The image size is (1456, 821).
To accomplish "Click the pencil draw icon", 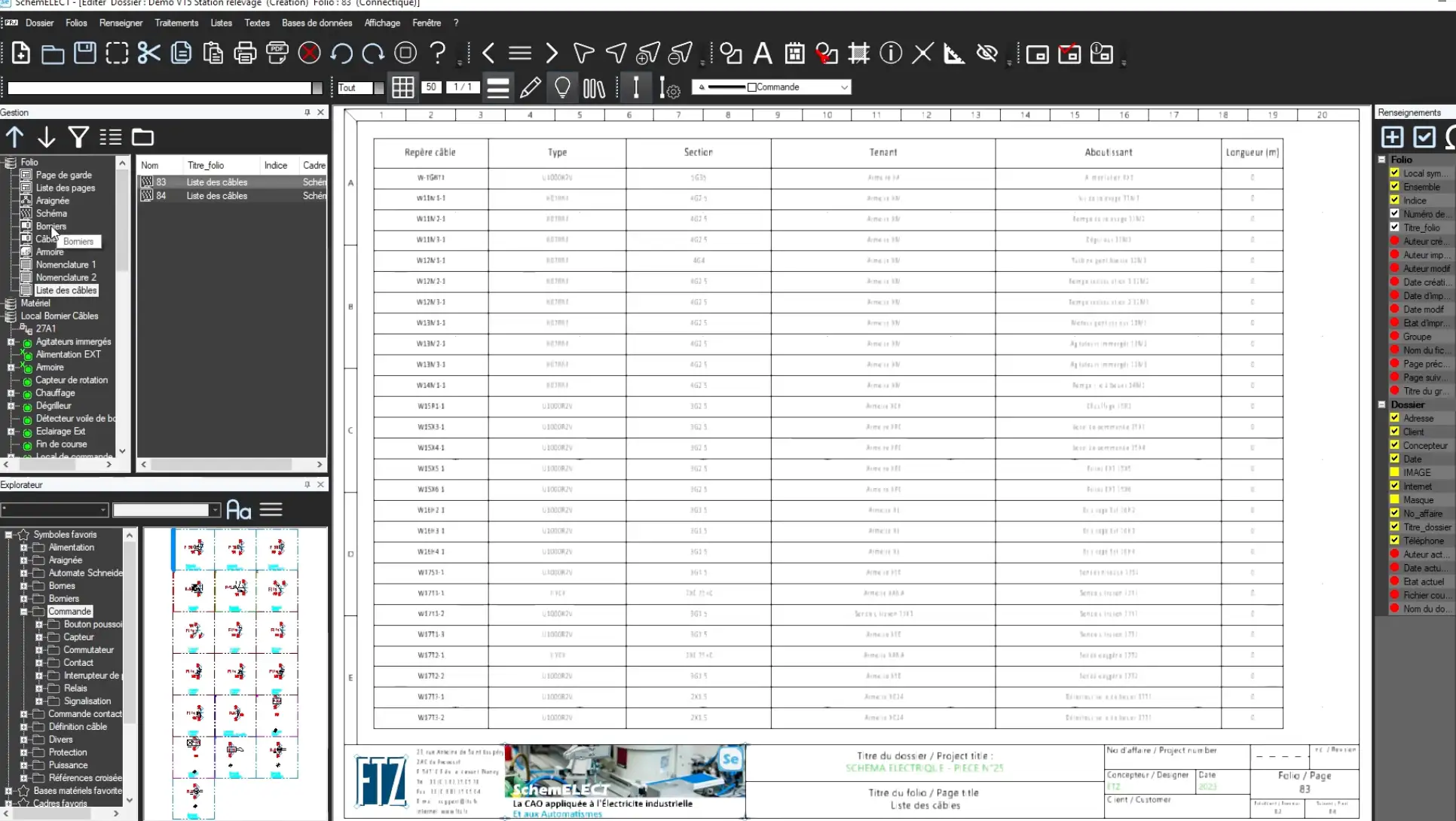I will click(530, 87).
